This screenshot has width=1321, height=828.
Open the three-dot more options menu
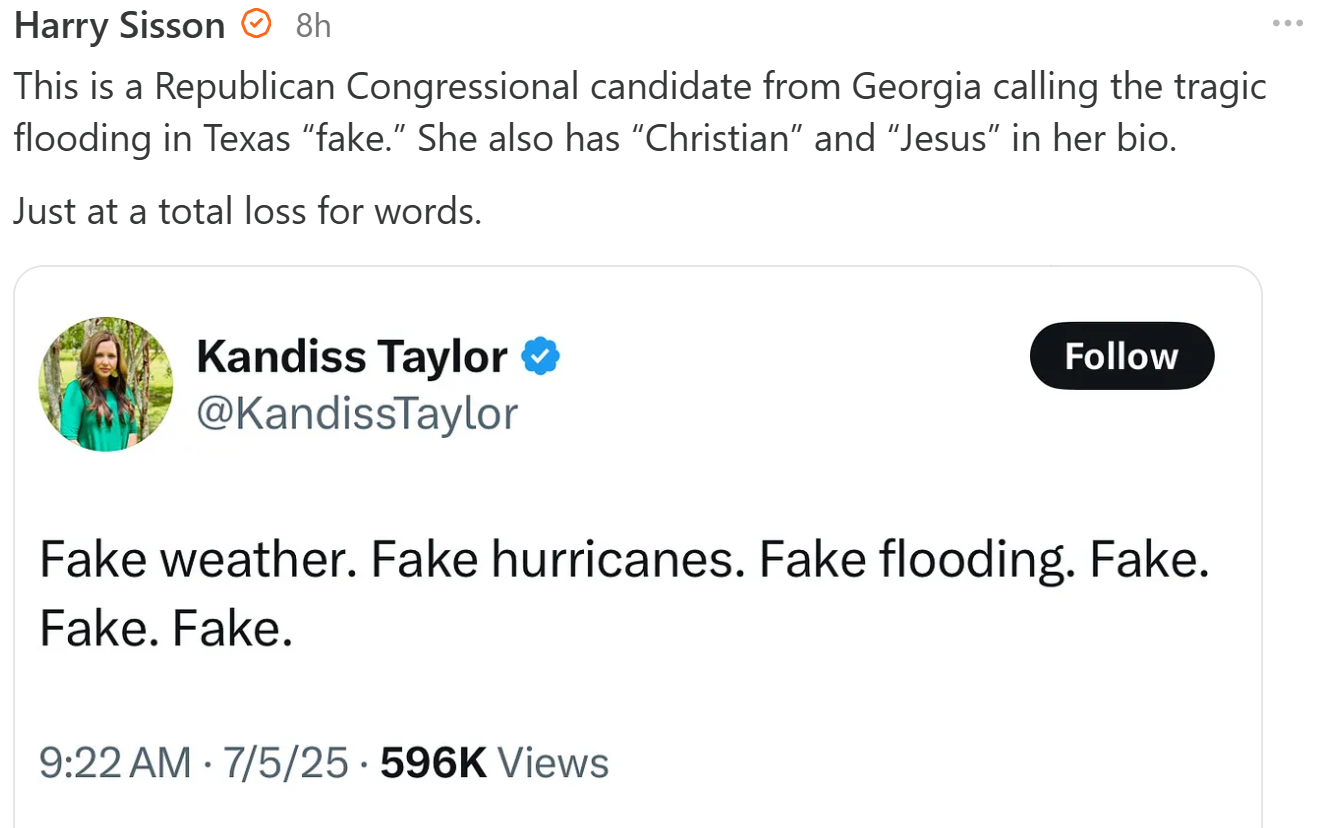point(1288,24)
